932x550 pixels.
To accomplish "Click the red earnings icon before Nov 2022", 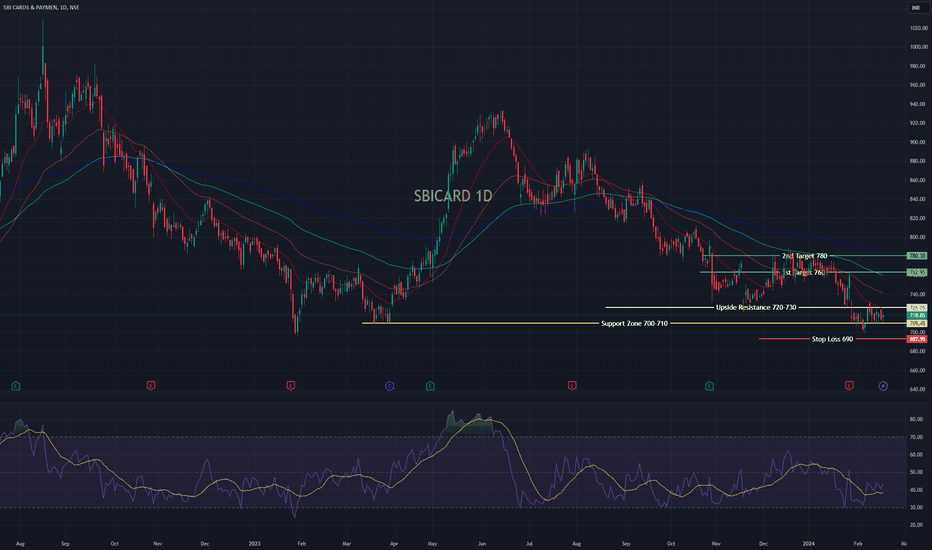I will click(151, 386).
